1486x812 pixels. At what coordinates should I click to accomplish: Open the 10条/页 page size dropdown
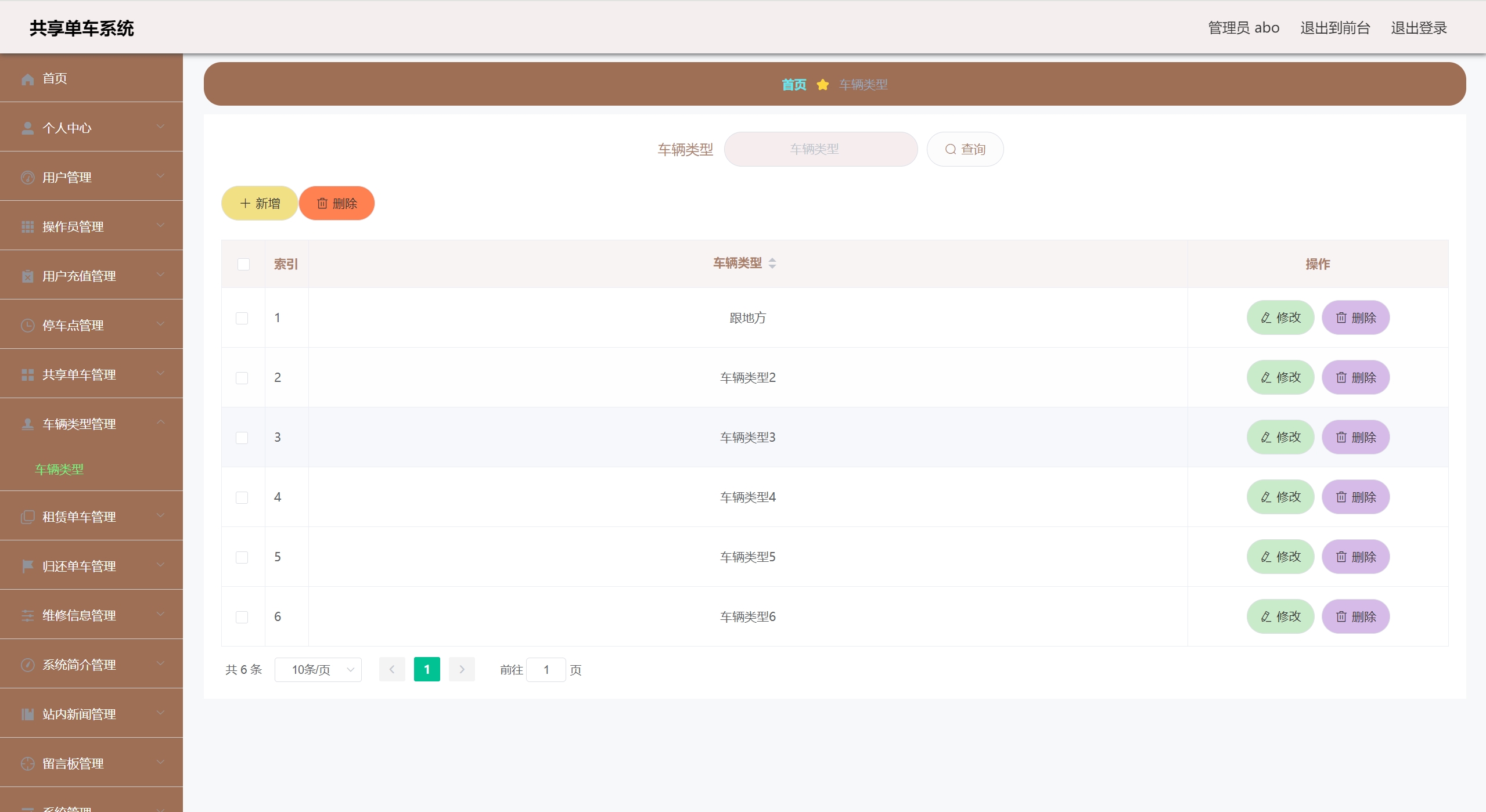[x=318, y=669]
